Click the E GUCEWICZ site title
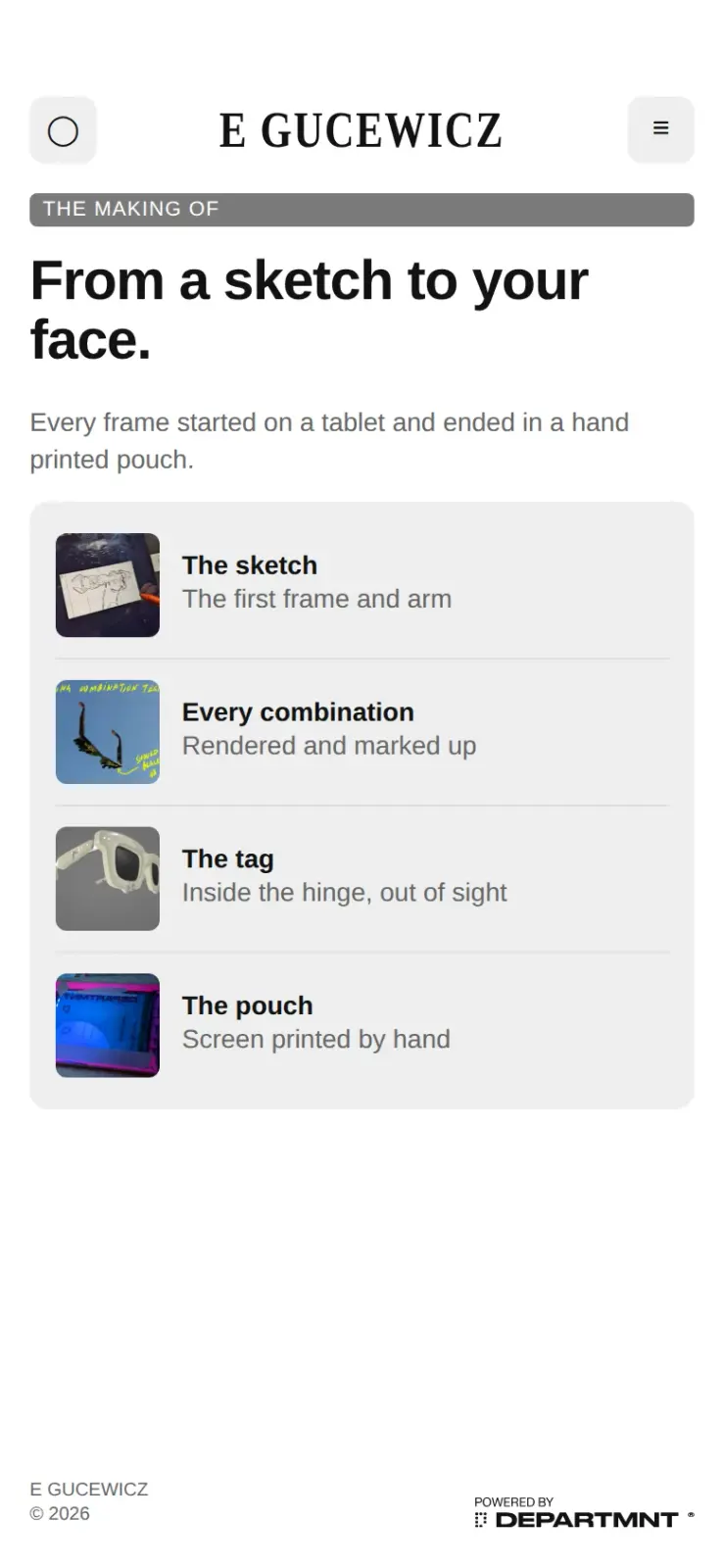This screenshot has width=724, height=1568. click(x=361, y=130)
